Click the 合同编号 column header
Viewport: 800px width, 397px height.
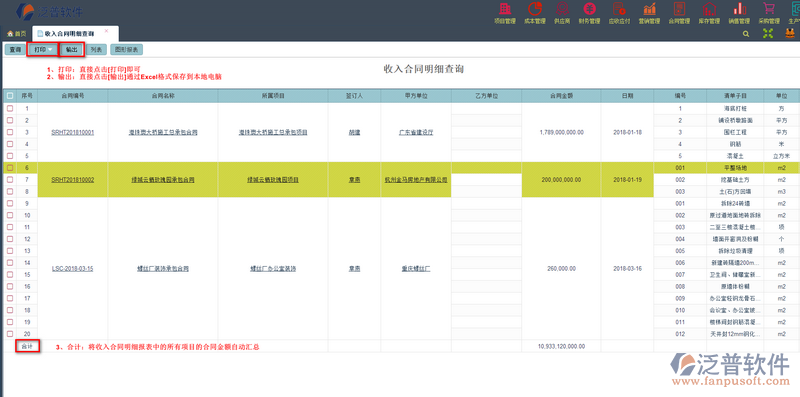(72, 95)
